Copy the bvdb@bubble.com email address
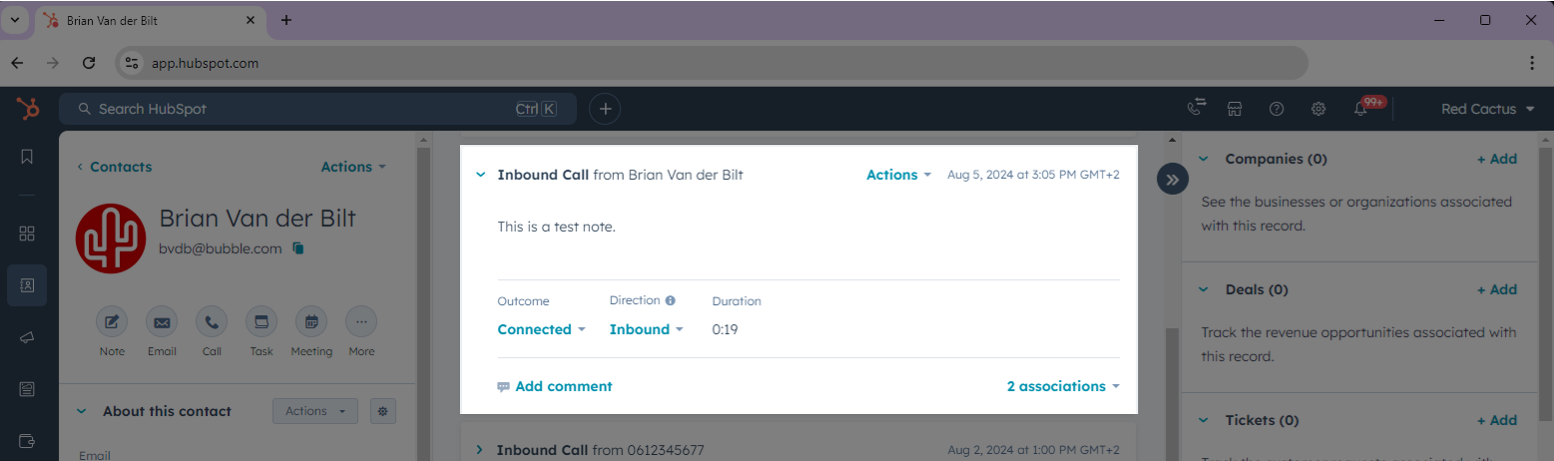Image resolution: width=1554 pixels, height=461 pixels. click(x=298, y=249)
